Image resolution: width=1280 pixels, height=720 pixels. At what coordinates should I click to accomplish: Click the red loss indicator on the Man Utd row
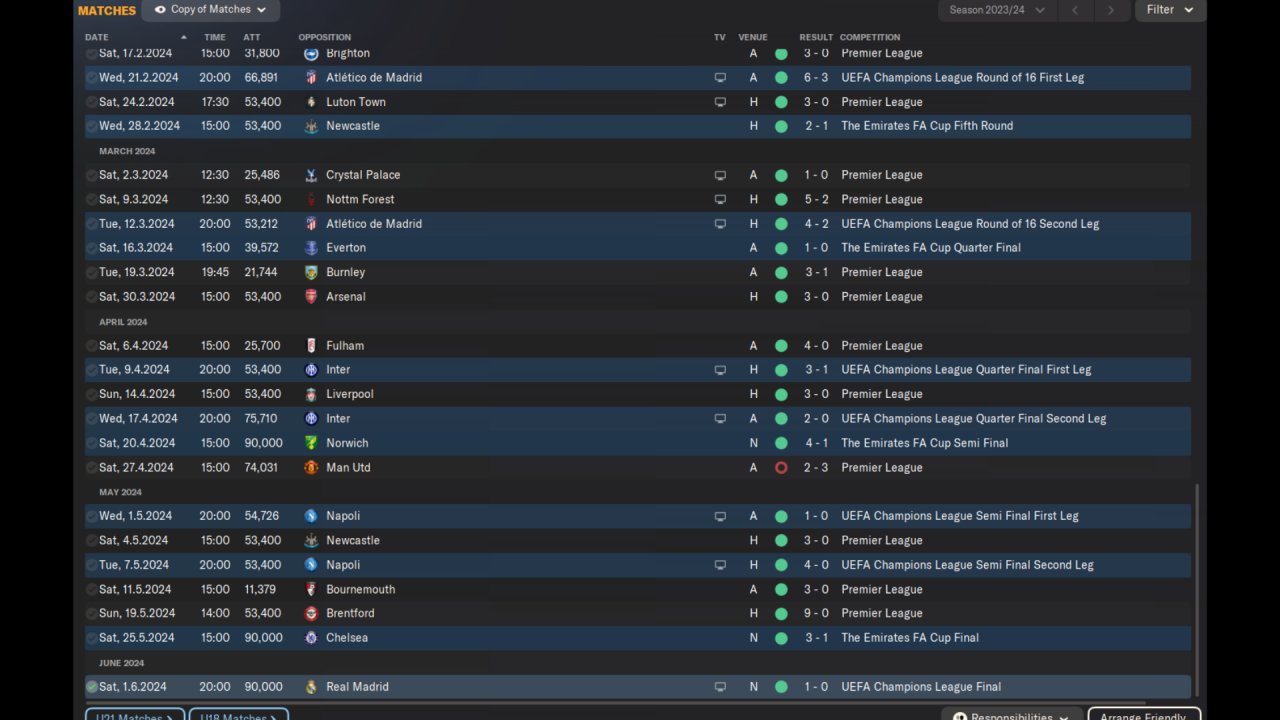click(781, 467)
